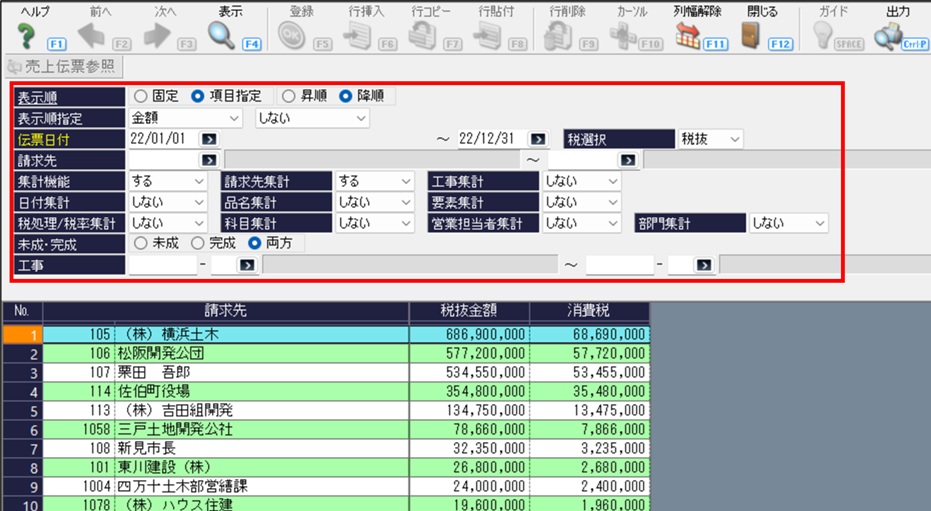Open the 請求先 start lookup arrow icon
Image resolution: width=931 pixels, height=511 pixels.
(210, 160)
